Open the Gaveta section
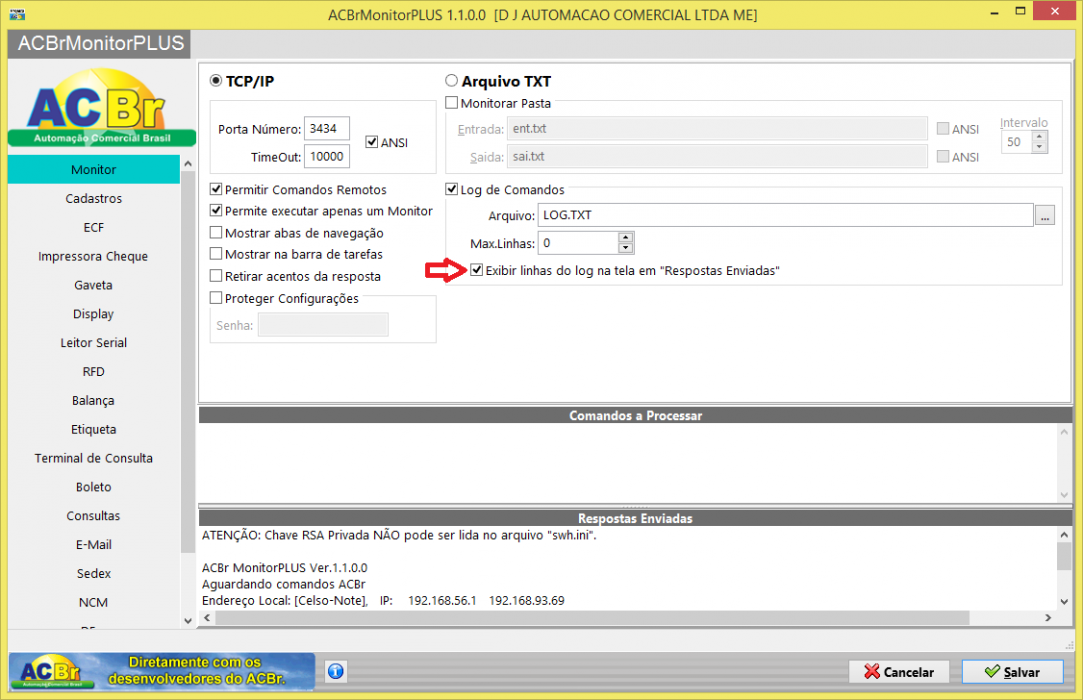The image size is (1083, 700). 94,285
